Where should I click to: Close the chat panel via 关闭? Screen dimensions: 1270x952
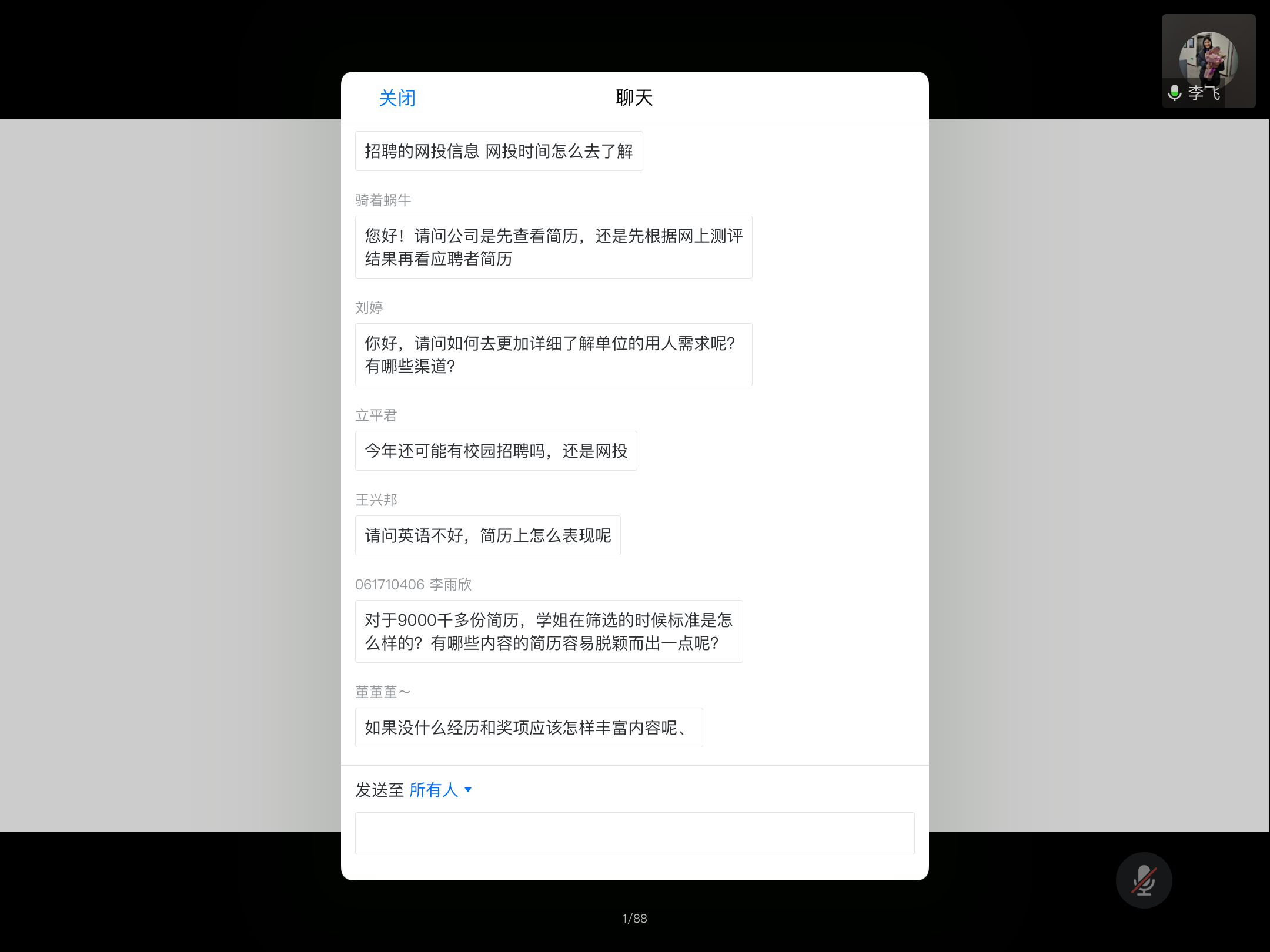coord(397,98)
